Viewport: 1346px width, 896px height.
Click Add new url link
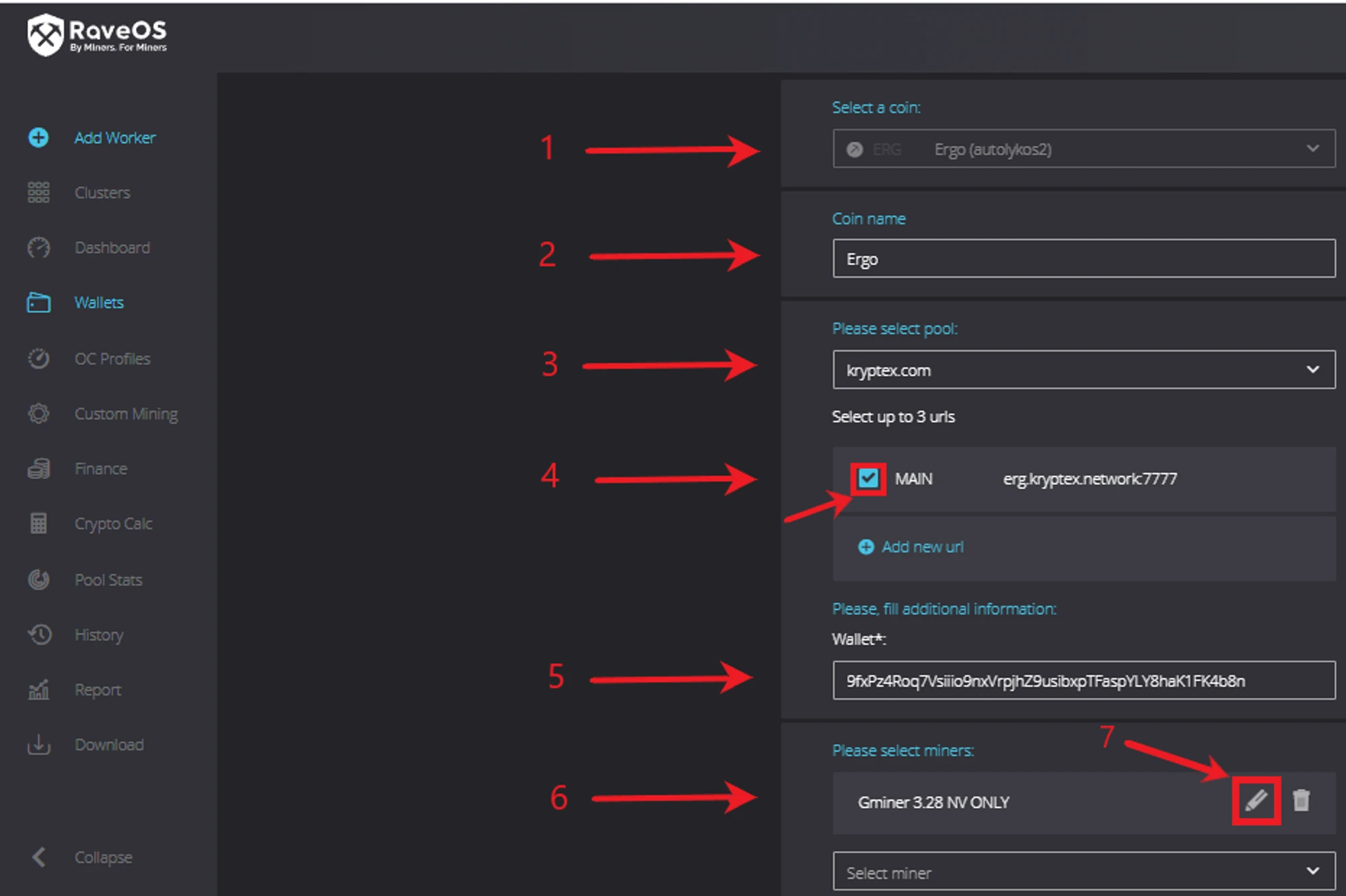pos(922,547)
